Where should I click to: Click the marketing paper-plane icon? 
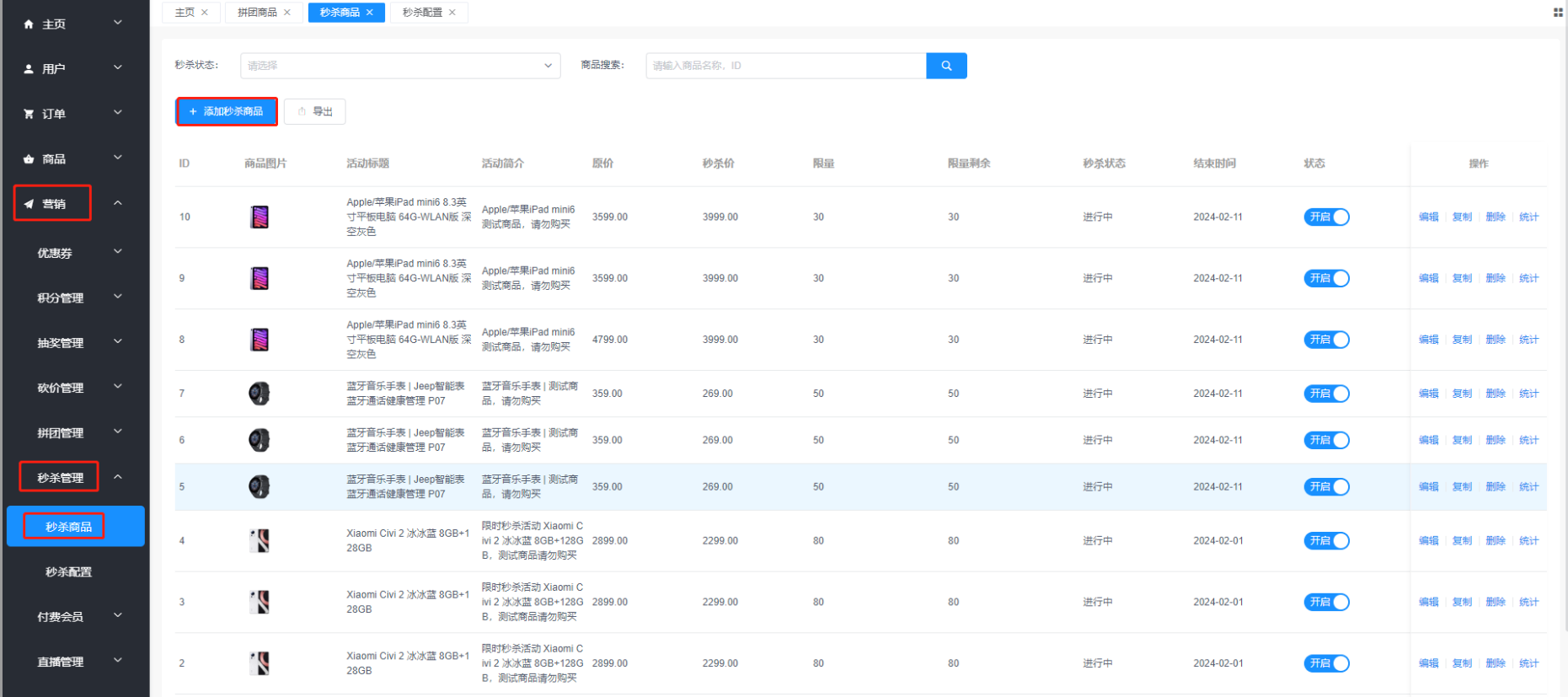point(29,204)
